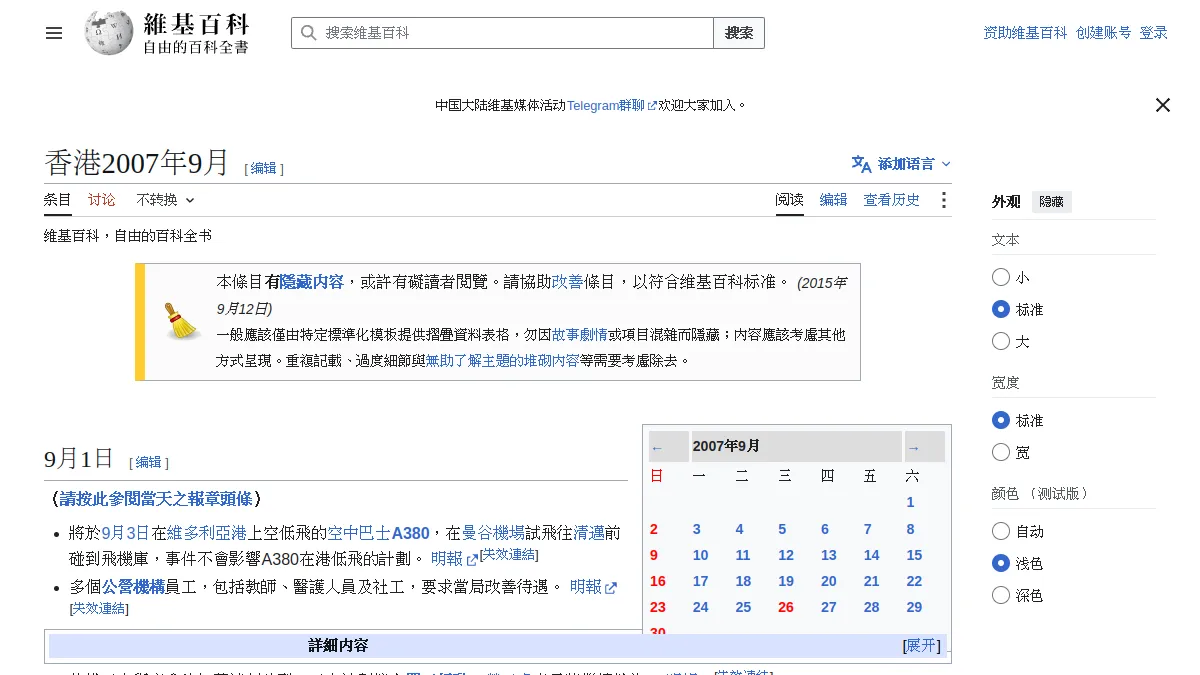
Task: Open 改善 link in notice
Action: tap(567, 282)
